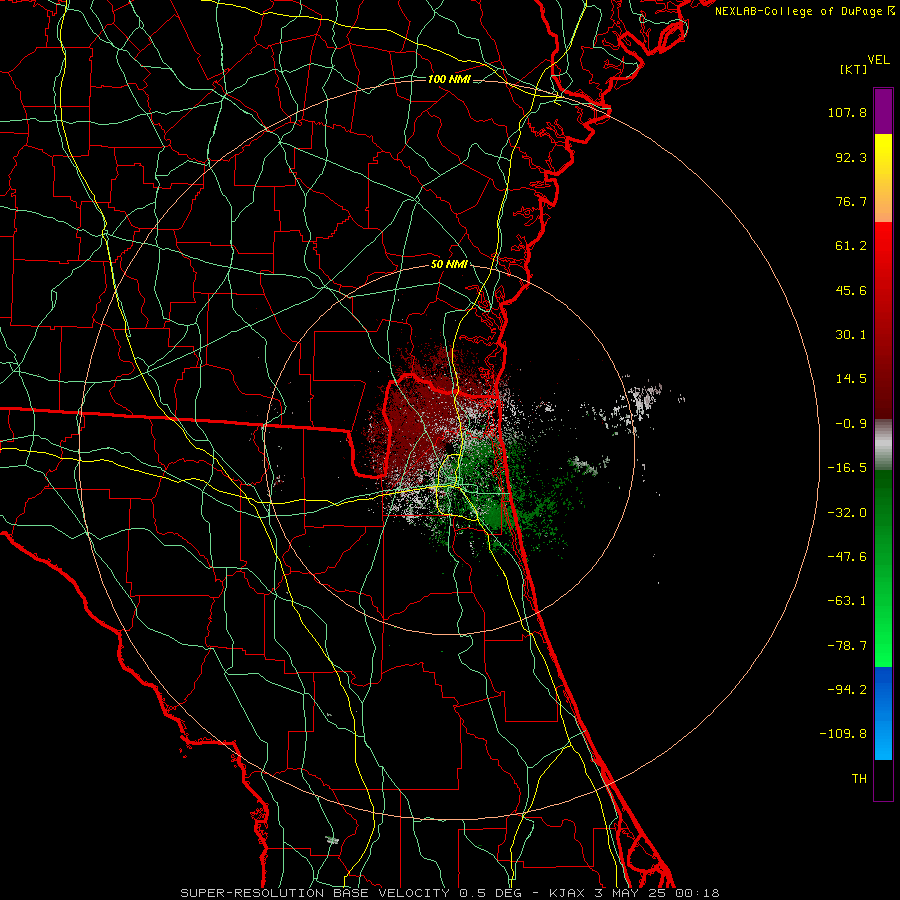Select the -109.8 legend value

[843, 734]
